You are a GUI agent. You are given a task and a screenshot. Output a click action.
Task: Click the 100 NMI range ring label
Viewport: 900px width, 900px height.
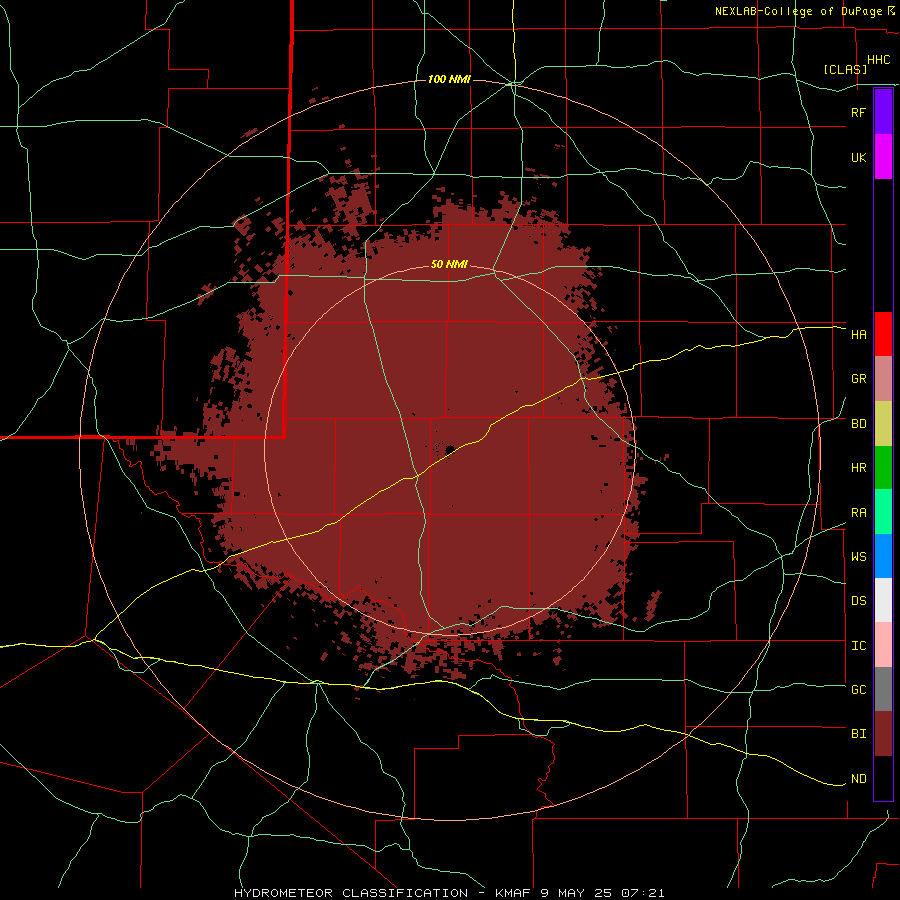(449, 79)
